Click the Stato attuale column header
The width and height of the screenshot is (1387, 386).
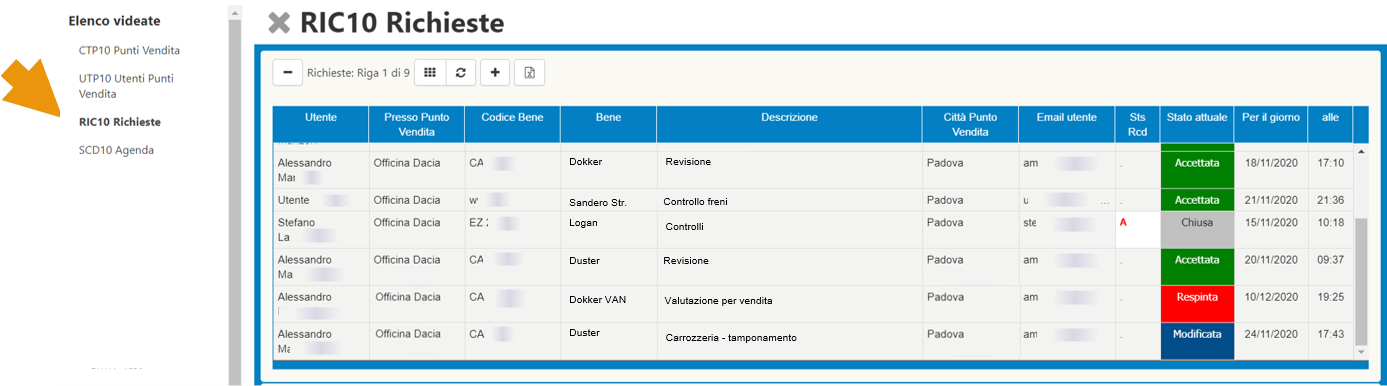(1197, 124)
